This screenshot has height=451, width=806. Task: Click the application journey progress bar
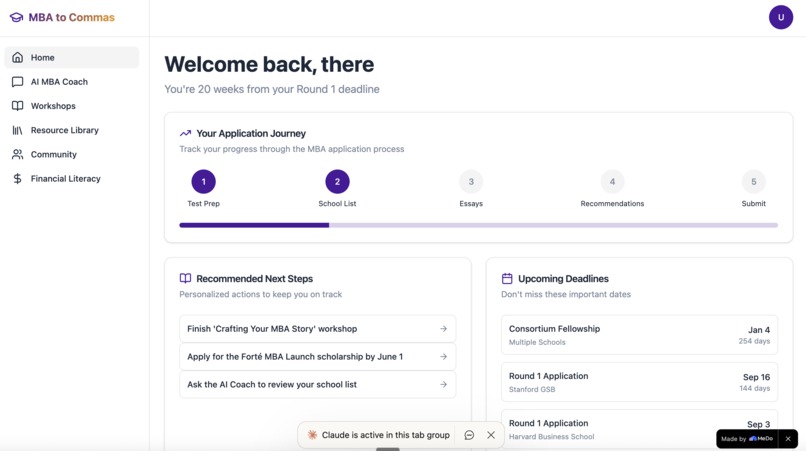point(479,225)
